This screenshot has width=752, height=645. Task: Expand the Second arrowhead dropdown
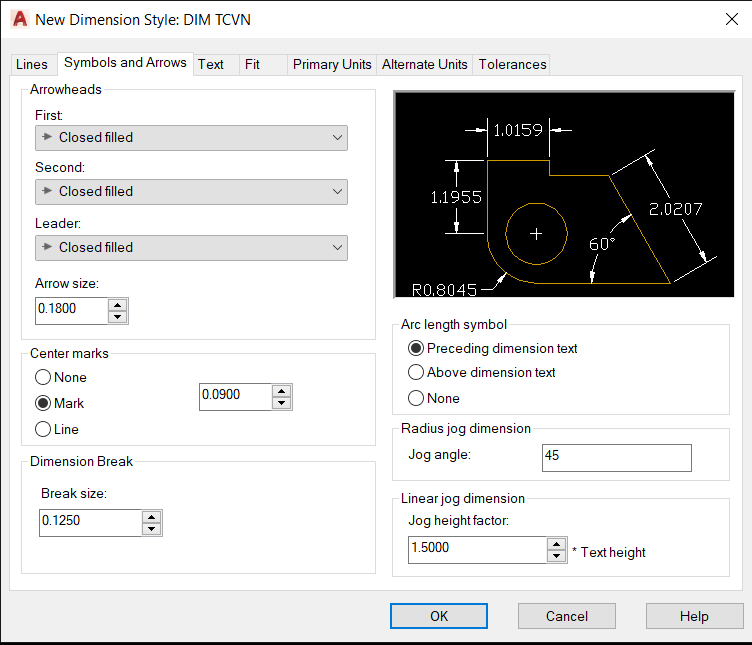191,191
